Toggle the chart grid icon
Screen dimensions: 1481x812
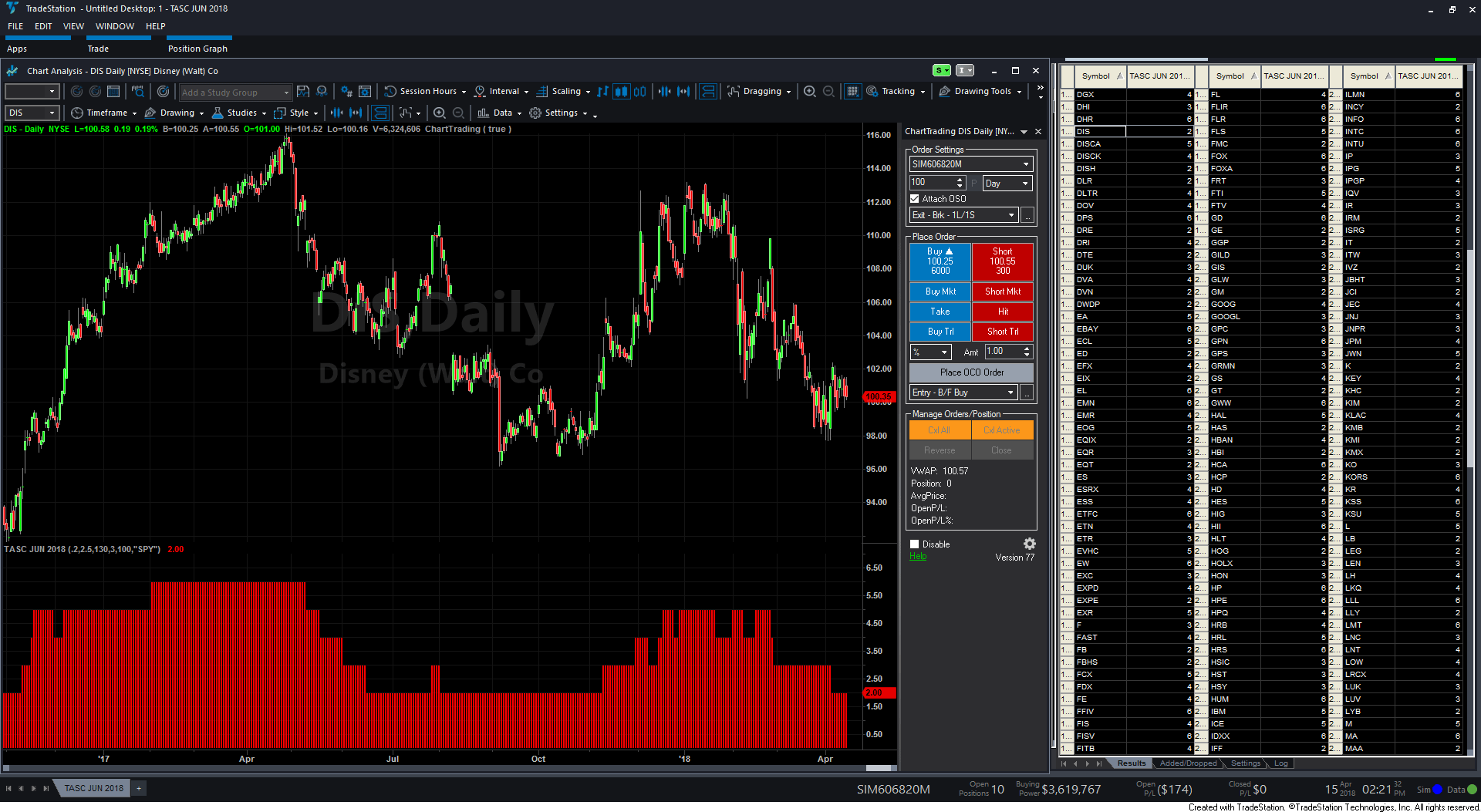[x=852, y=92]
